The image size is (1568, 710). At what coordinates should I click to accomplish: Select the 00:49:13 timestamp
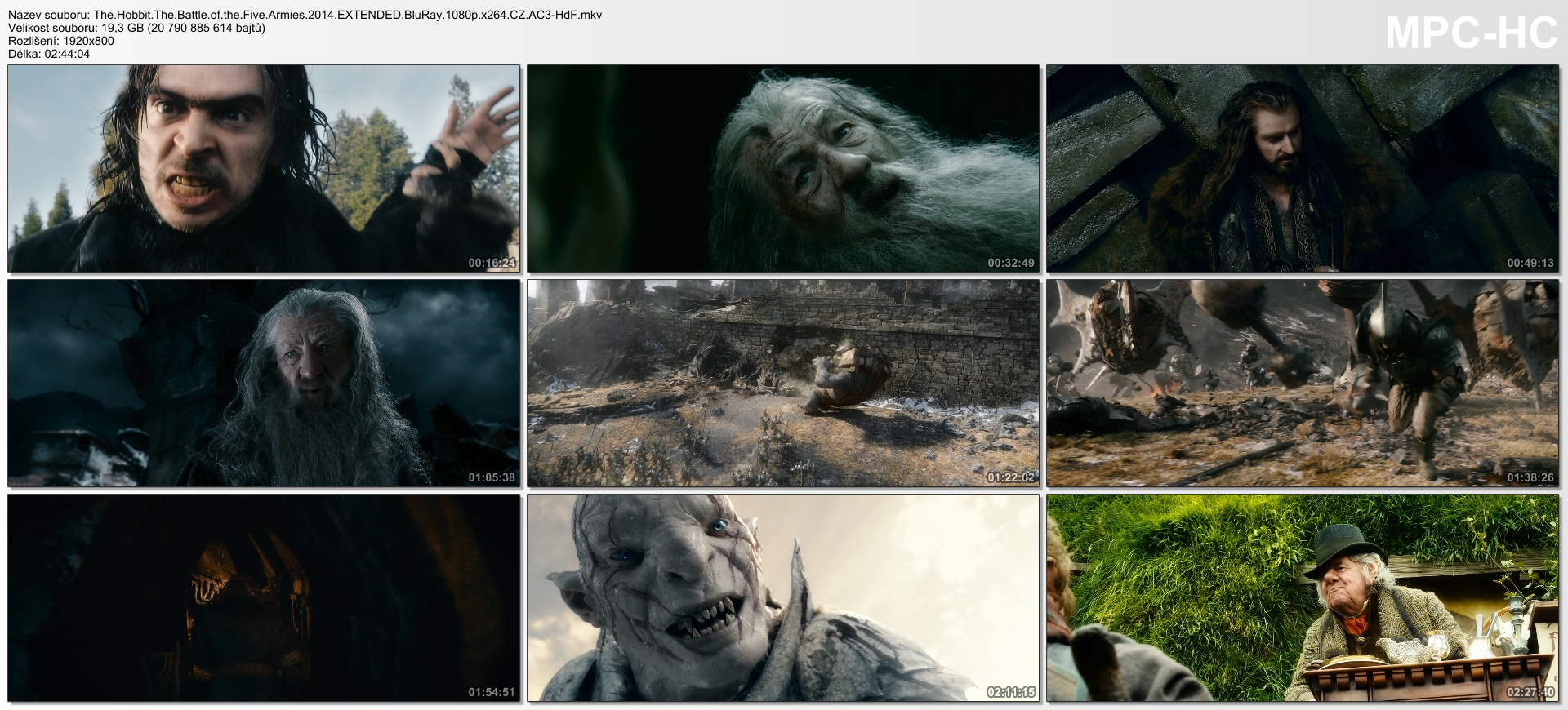click(x=1530, y=263)
